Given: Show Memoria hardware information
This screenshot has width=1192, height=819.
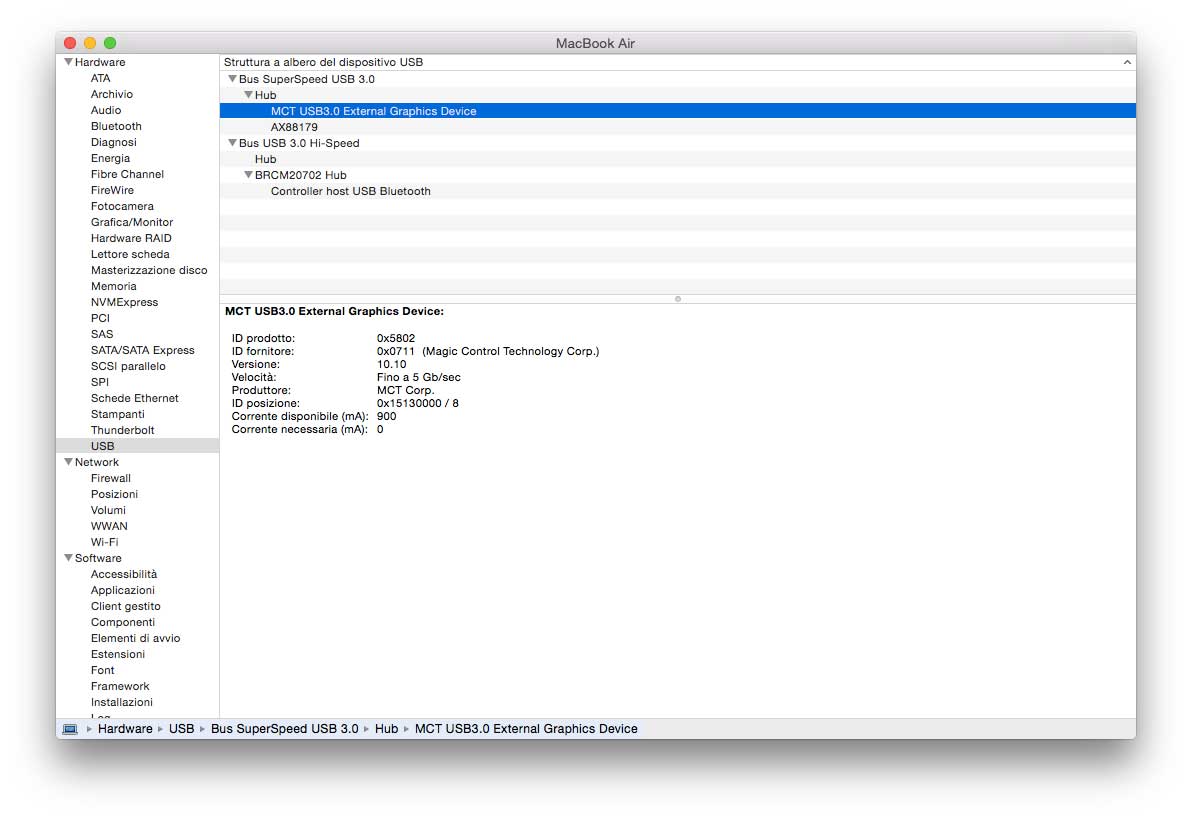Looking at the screenshot, I should click(x=113, y=286).
